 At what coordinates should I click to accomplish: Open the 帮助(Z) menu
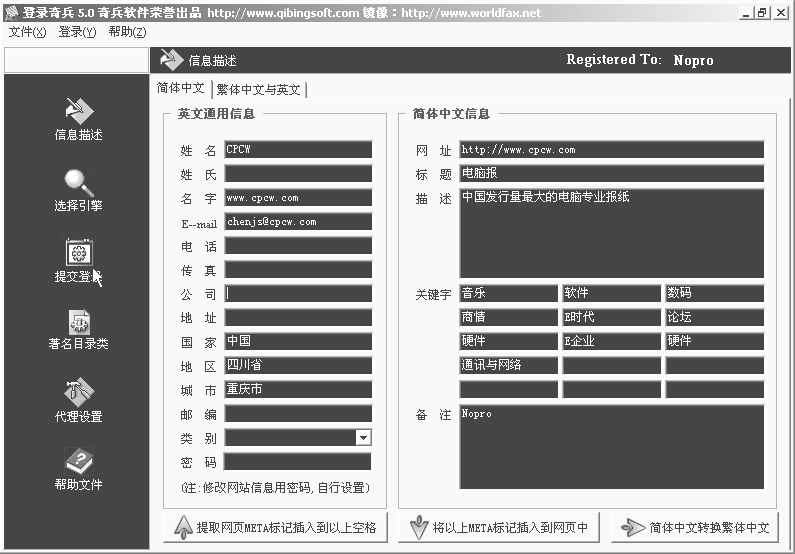click(127, 32)
